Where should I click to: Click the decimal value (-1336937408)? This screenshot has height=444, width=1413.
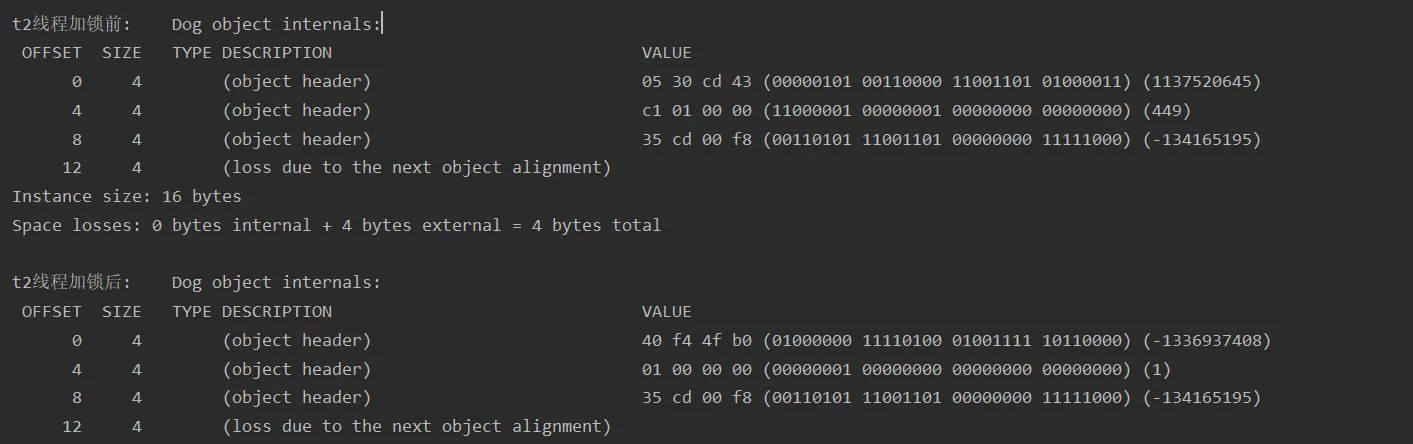1206,341
